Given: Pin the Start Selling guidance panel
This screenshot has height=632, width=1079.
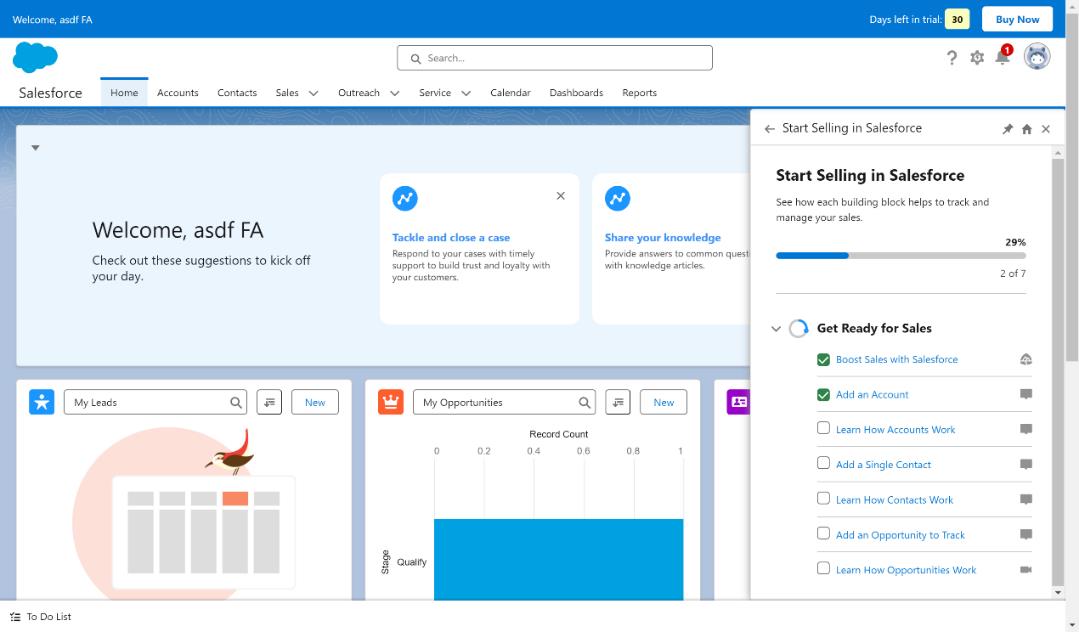Looking at the screenshot, I should 1007,129.
